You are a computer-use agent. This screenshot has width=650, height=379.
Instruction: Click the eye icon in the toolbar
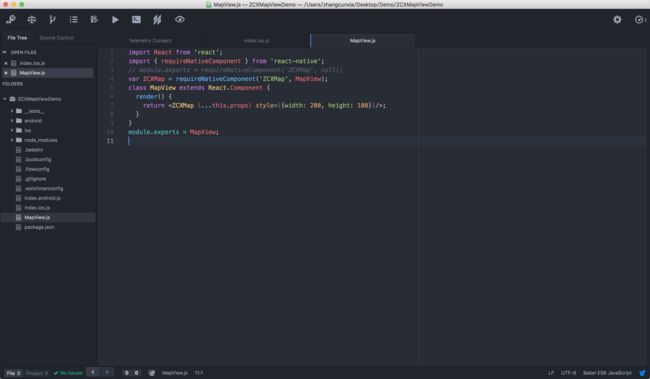point(179,19)
